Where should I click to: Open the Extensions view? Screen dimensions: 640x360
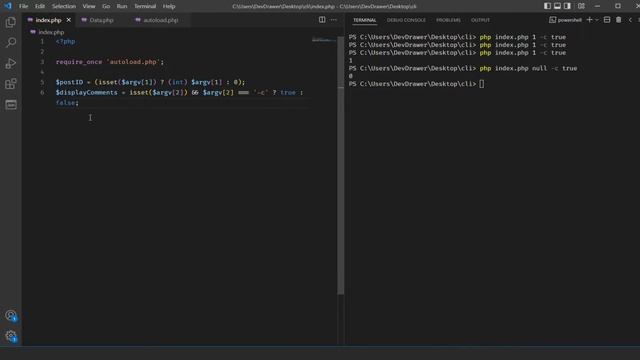pyautogui.click(x=11, y=84)
